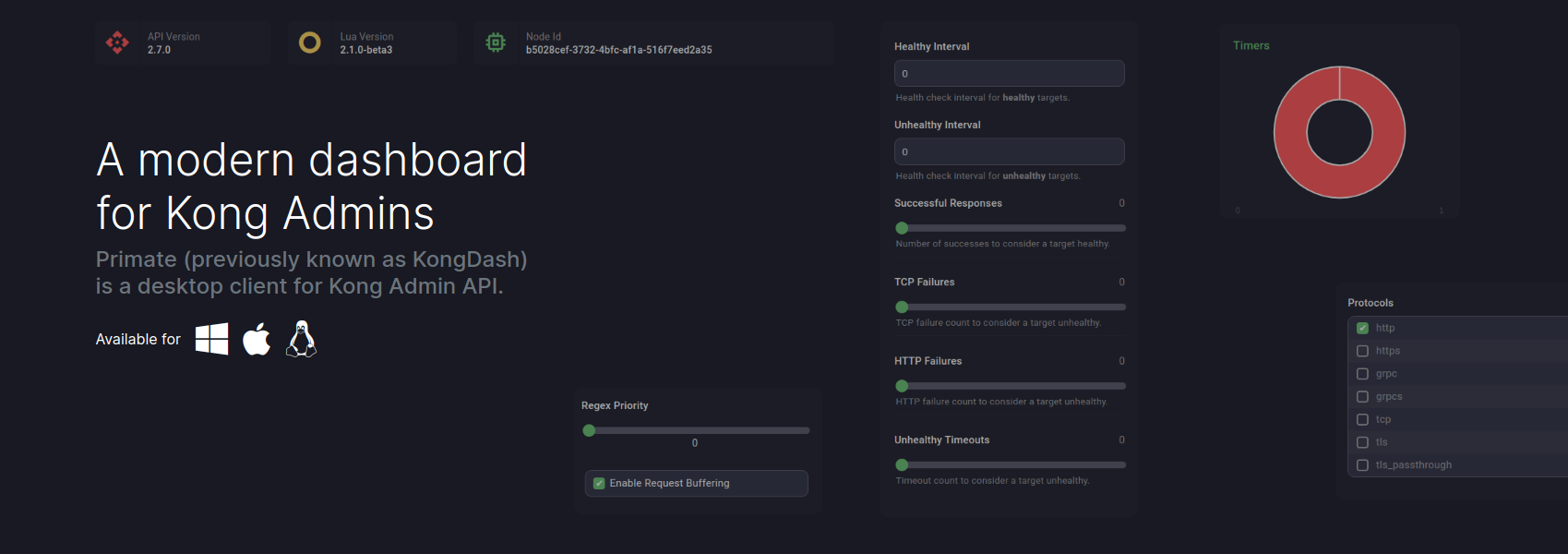Focus the Unhealthy Interval input field
Image resolution: width=1568 pixels, height=554 pixels.
(x=1010, y=151)
